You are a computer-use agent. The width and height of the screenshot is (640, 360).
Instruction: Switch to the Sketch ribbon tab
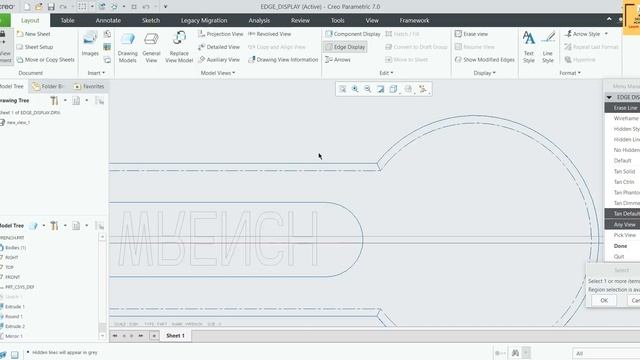151,20
